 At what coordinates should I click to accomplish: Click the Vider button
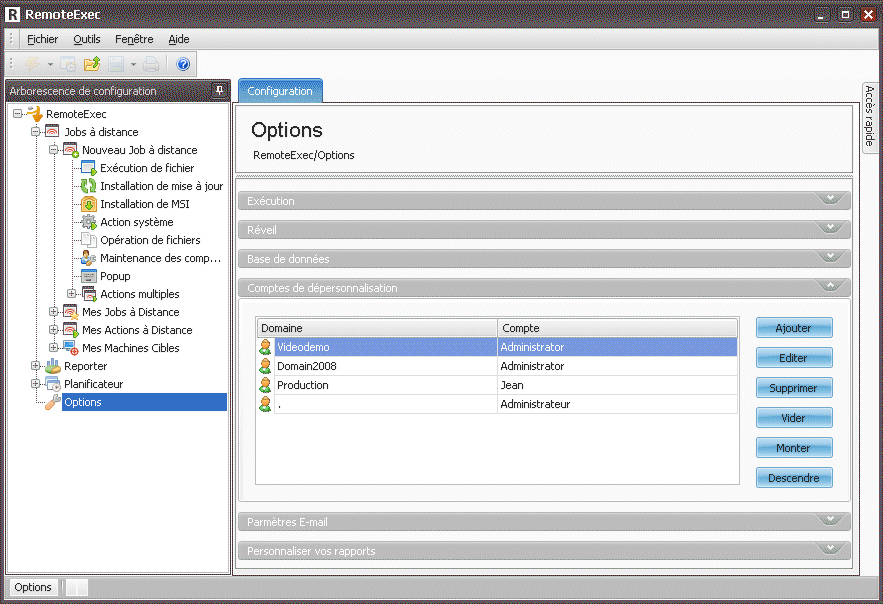click(794, 418)
